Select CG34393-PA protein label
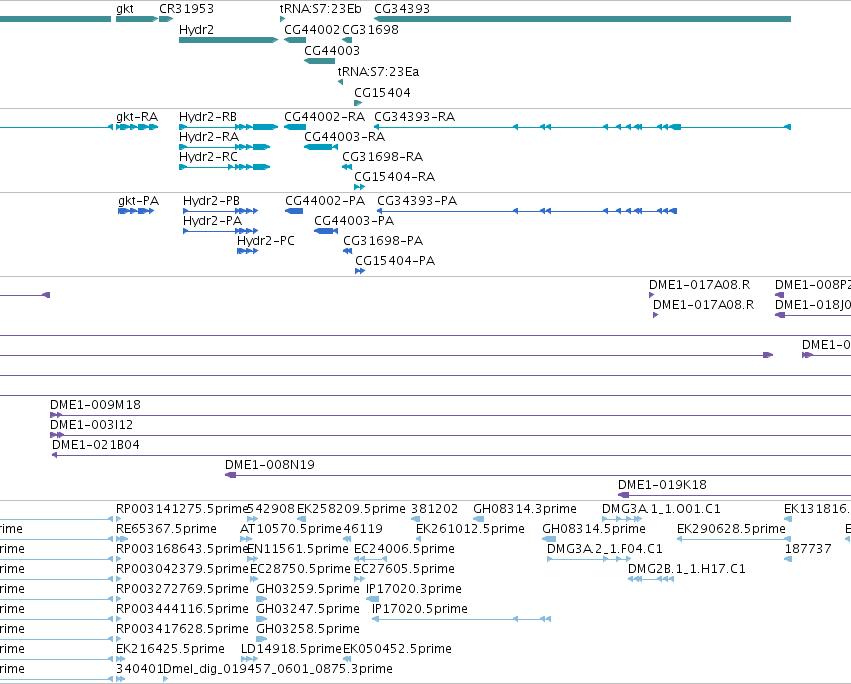 point(417,201)
